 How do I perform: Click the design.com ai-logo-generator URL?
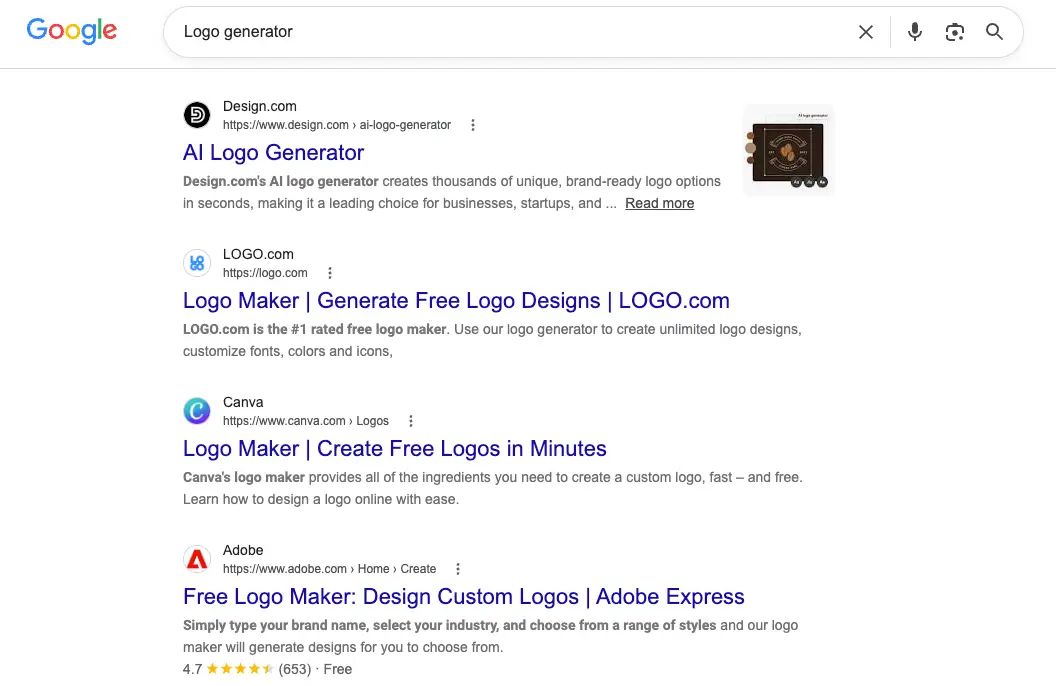[x=337, y=125]
